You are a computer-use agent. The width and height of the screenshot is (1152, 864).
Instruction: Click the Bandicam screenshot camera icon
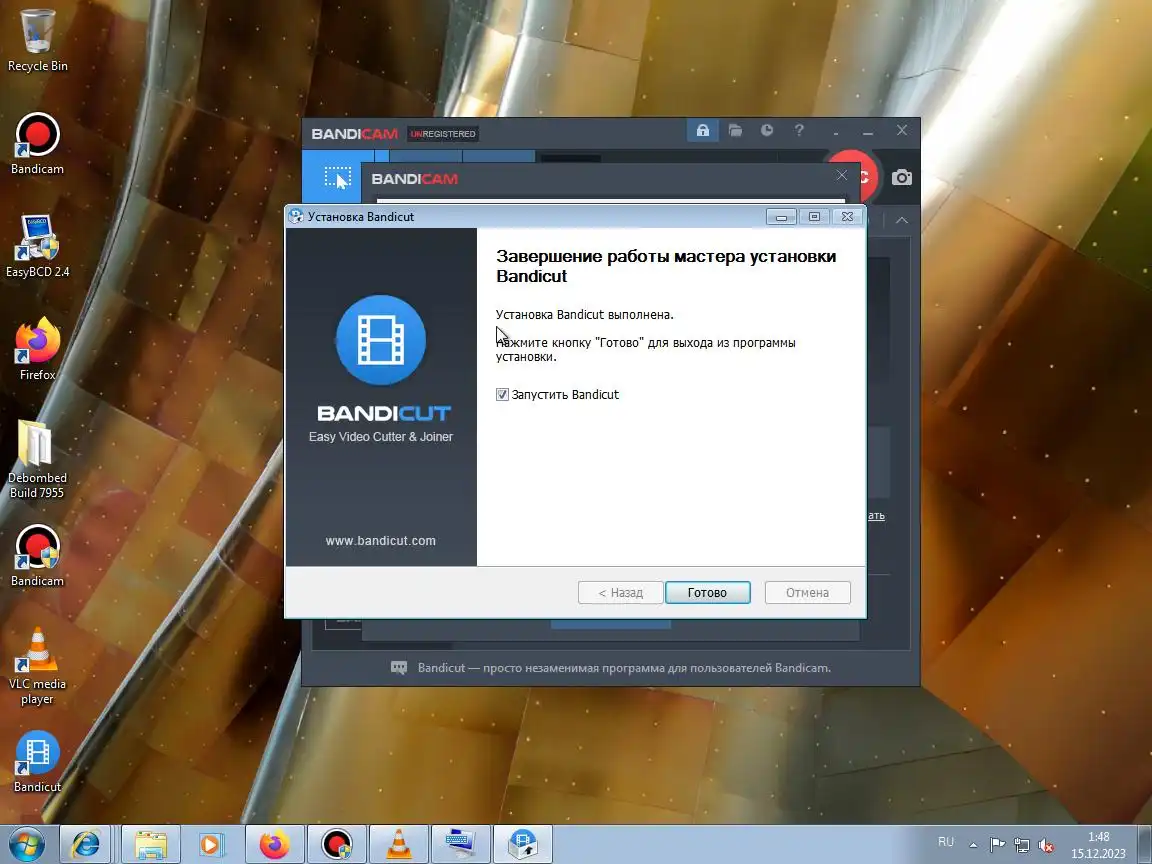point(901,177)
